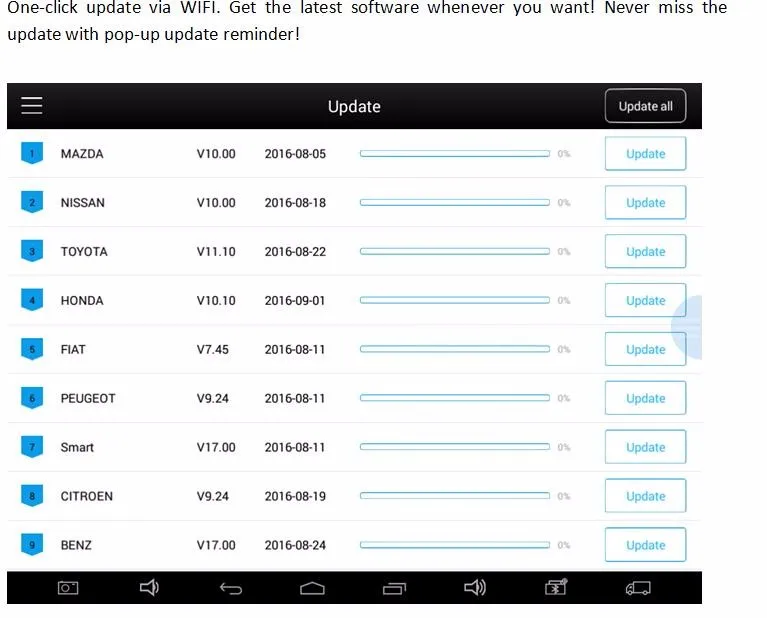Select the number 9 badge for BENZ
767x618 pixels.
(32, 545)
